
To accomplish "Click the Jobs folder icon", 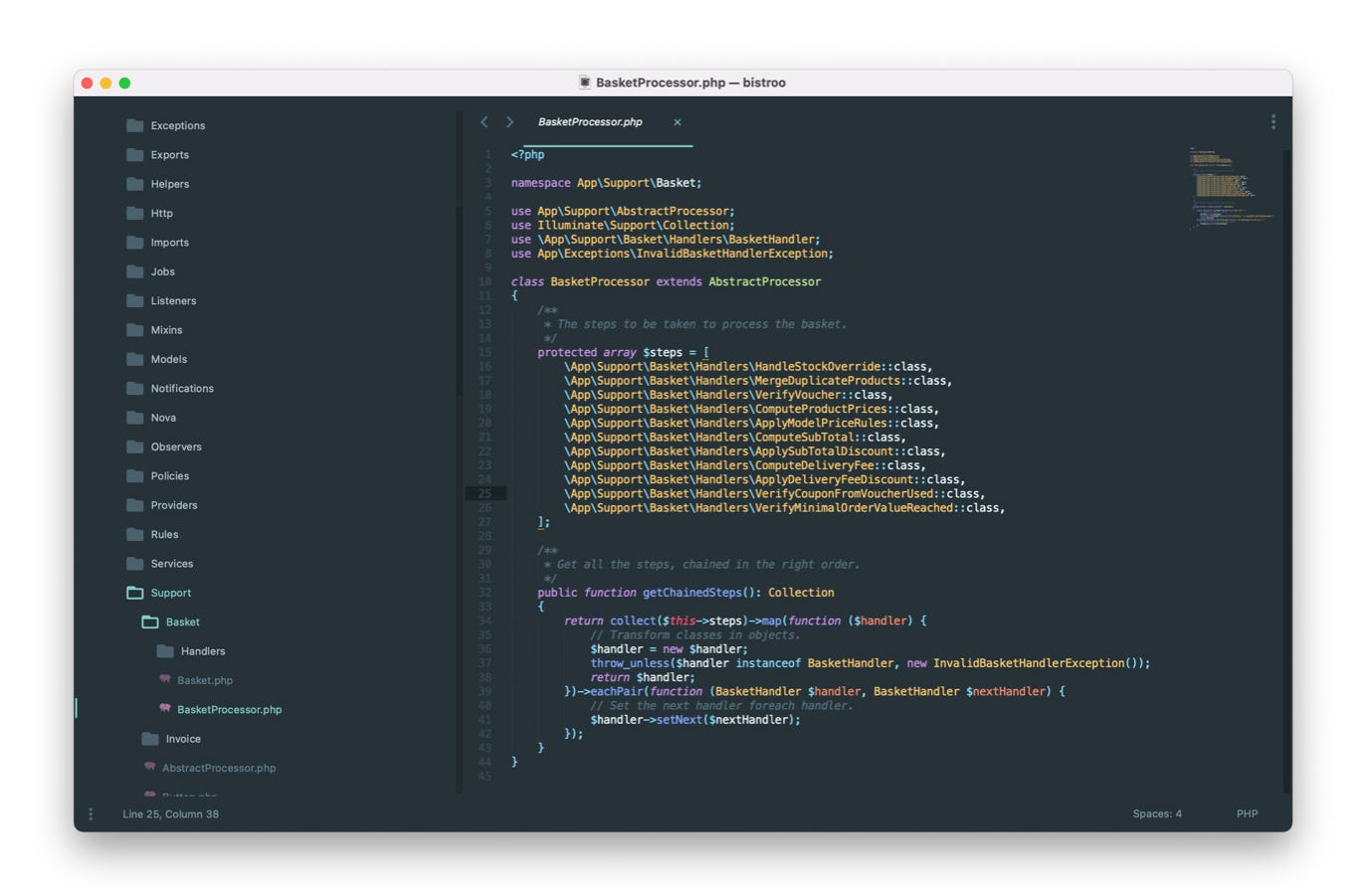I will click(135, 271).
